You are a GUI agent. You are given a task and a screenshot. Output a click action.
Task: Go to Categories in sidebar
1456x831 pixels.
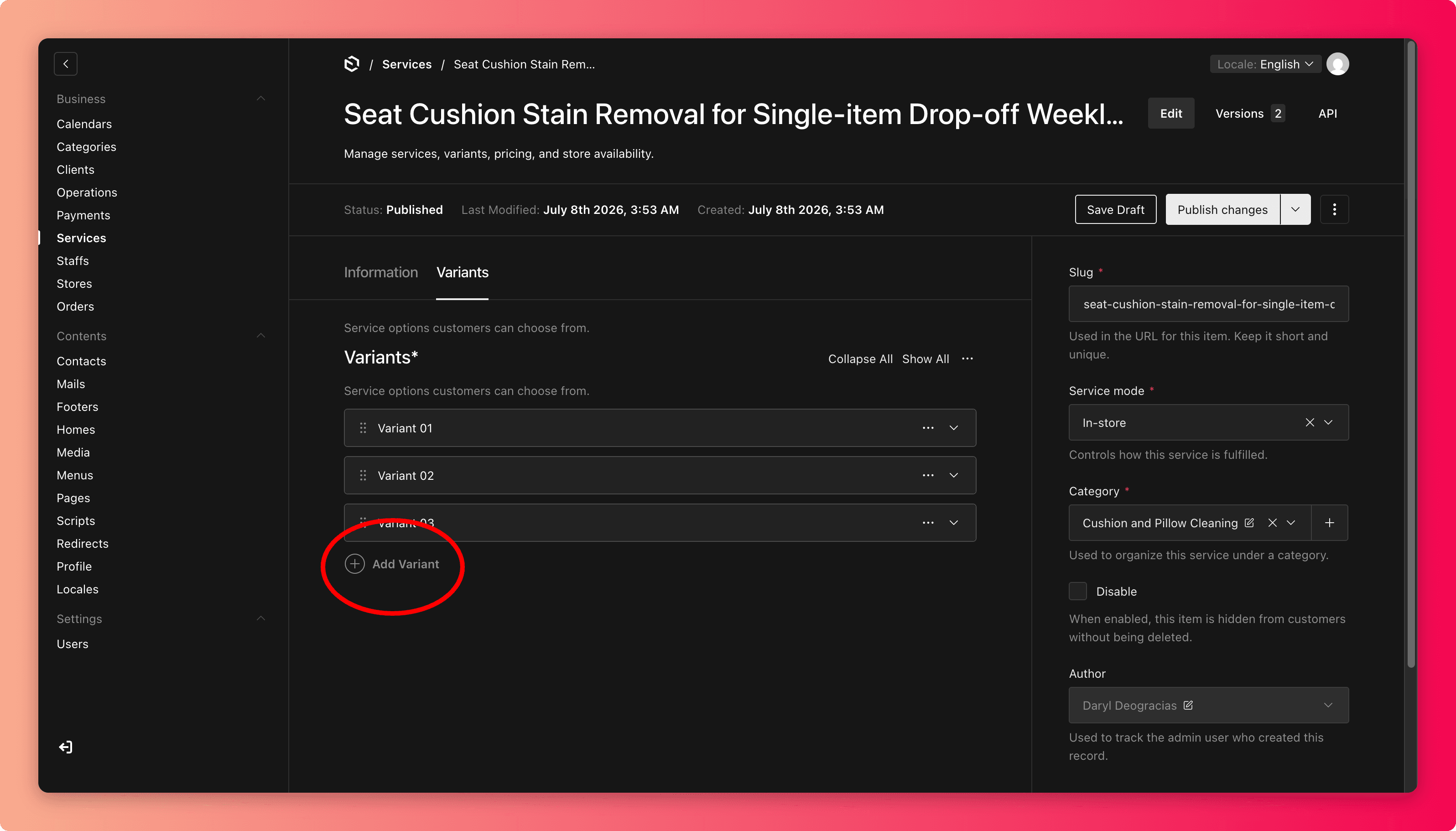click(x=86, y=147)
